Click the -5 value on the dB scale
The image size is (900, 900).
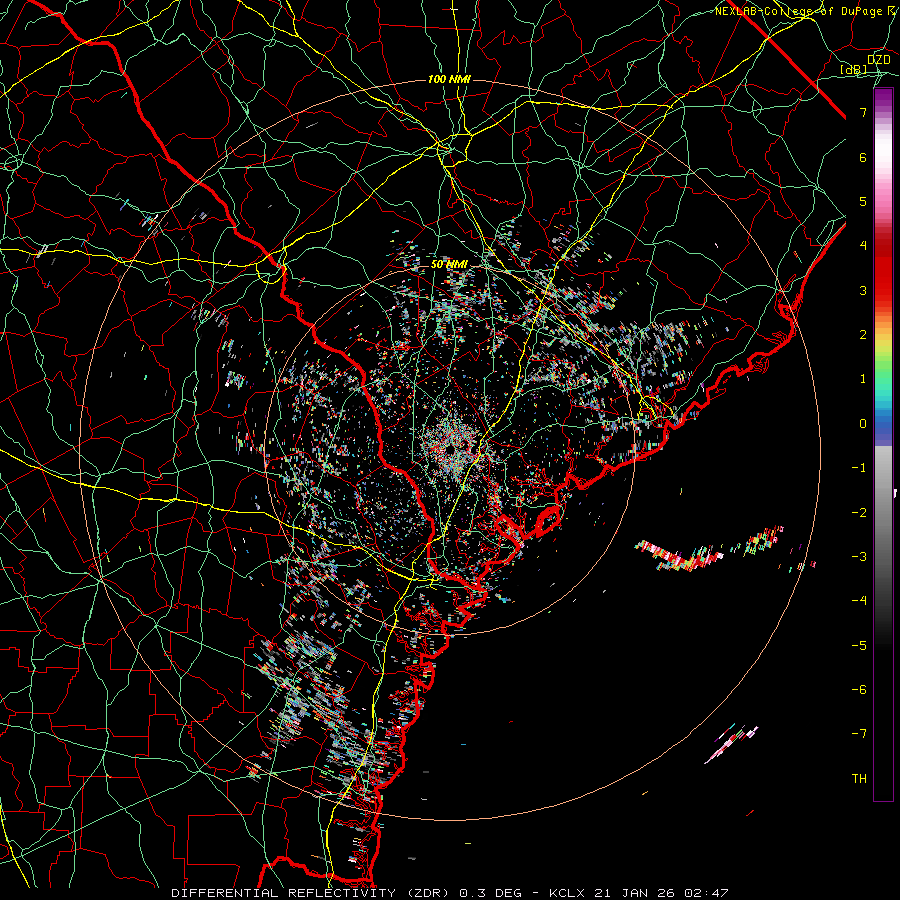859,646
